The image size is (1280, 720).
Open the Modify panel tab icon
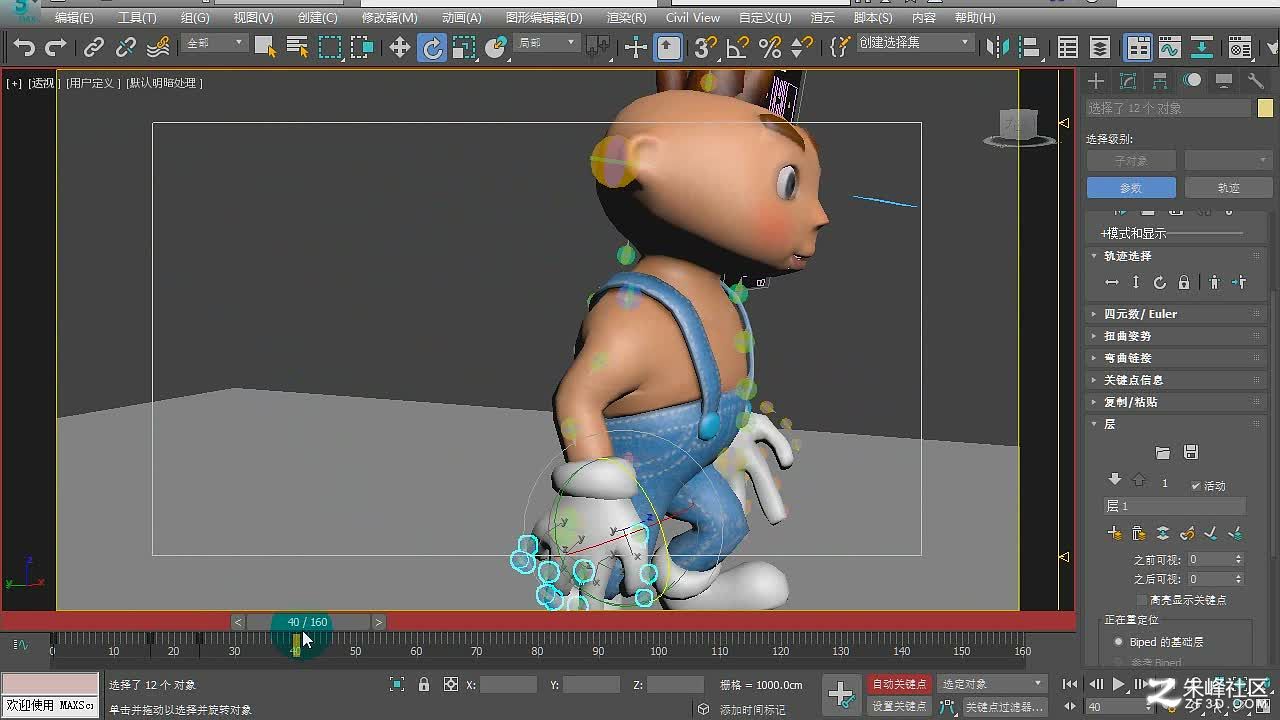(x=1128, y=81)
